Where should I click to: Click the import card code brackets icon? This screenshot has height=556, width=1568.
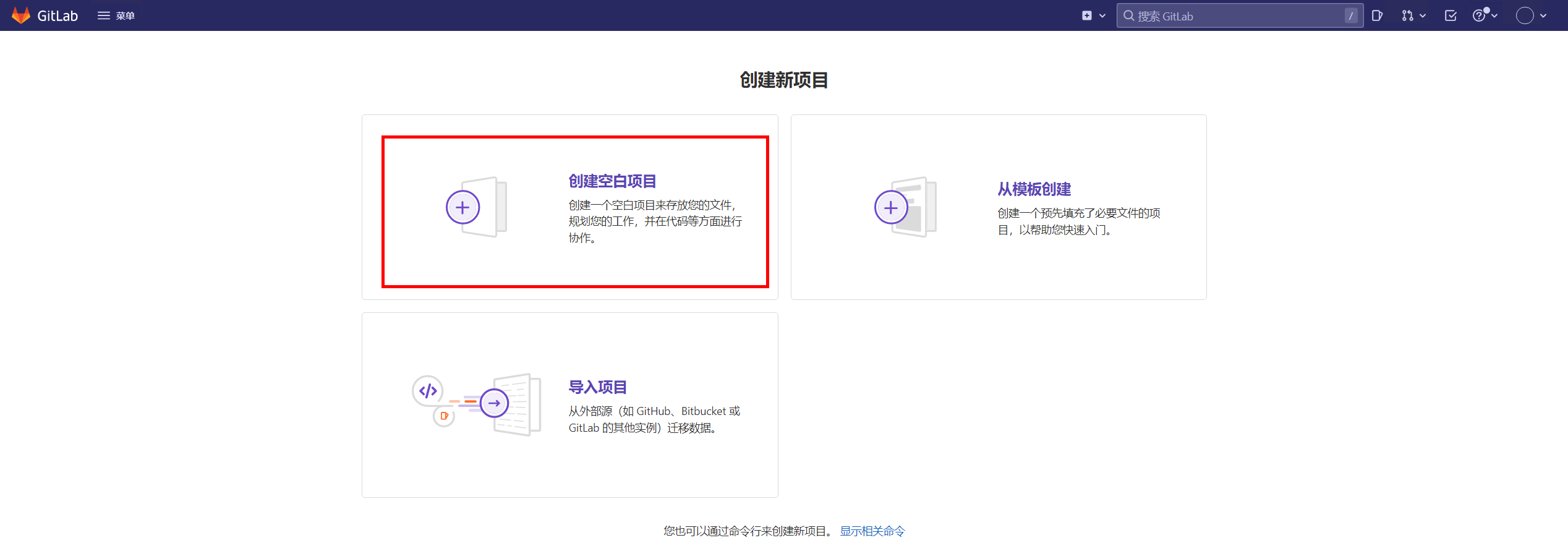click(428, 391)
